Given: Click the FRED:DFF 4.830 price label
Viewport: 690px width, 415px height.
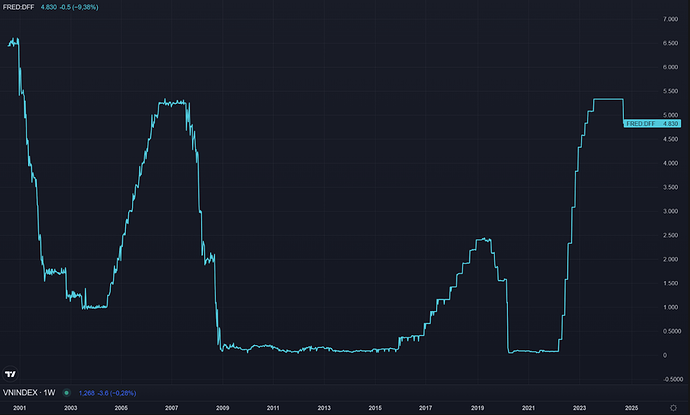Looking at the screenshot, I should tap(652, 124).
